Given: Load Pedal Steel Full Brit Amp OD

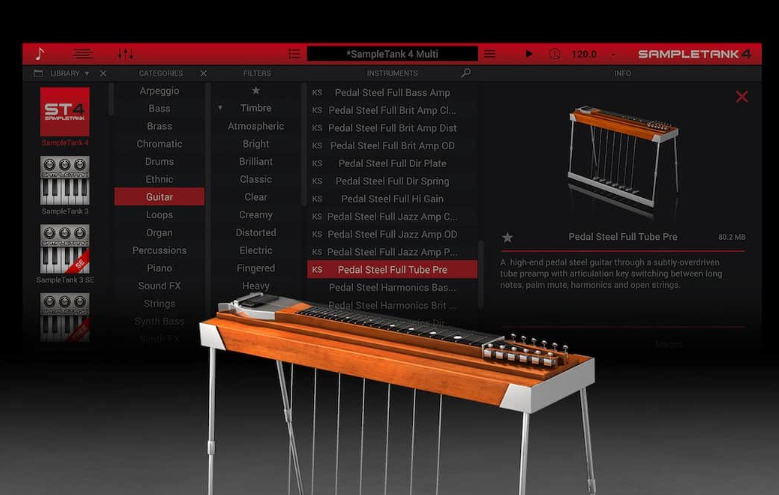Looking at the screenshot, I should click(392, 146).
